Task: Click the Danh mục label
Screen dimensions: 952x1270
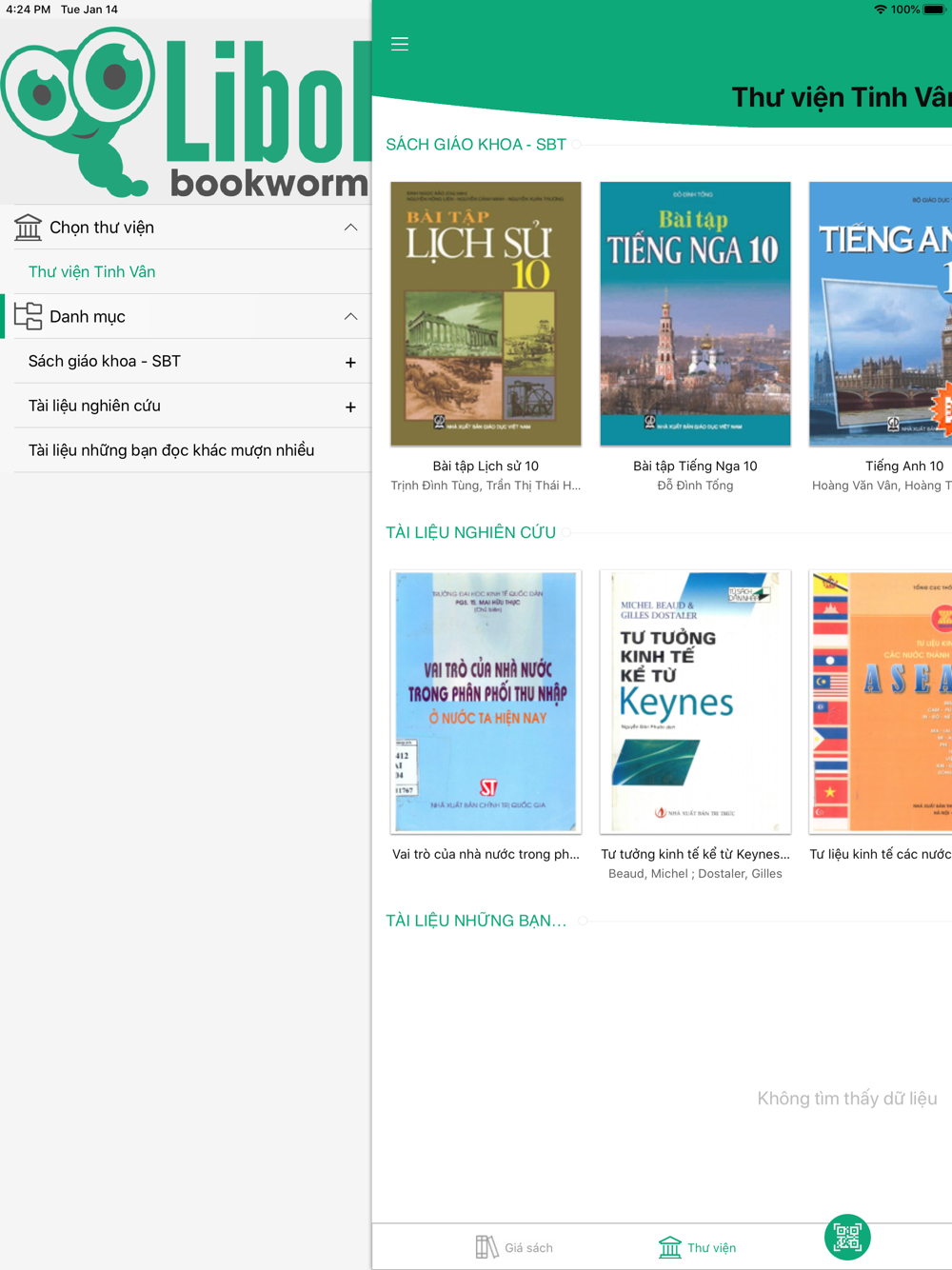Action: tap(88, 316)
